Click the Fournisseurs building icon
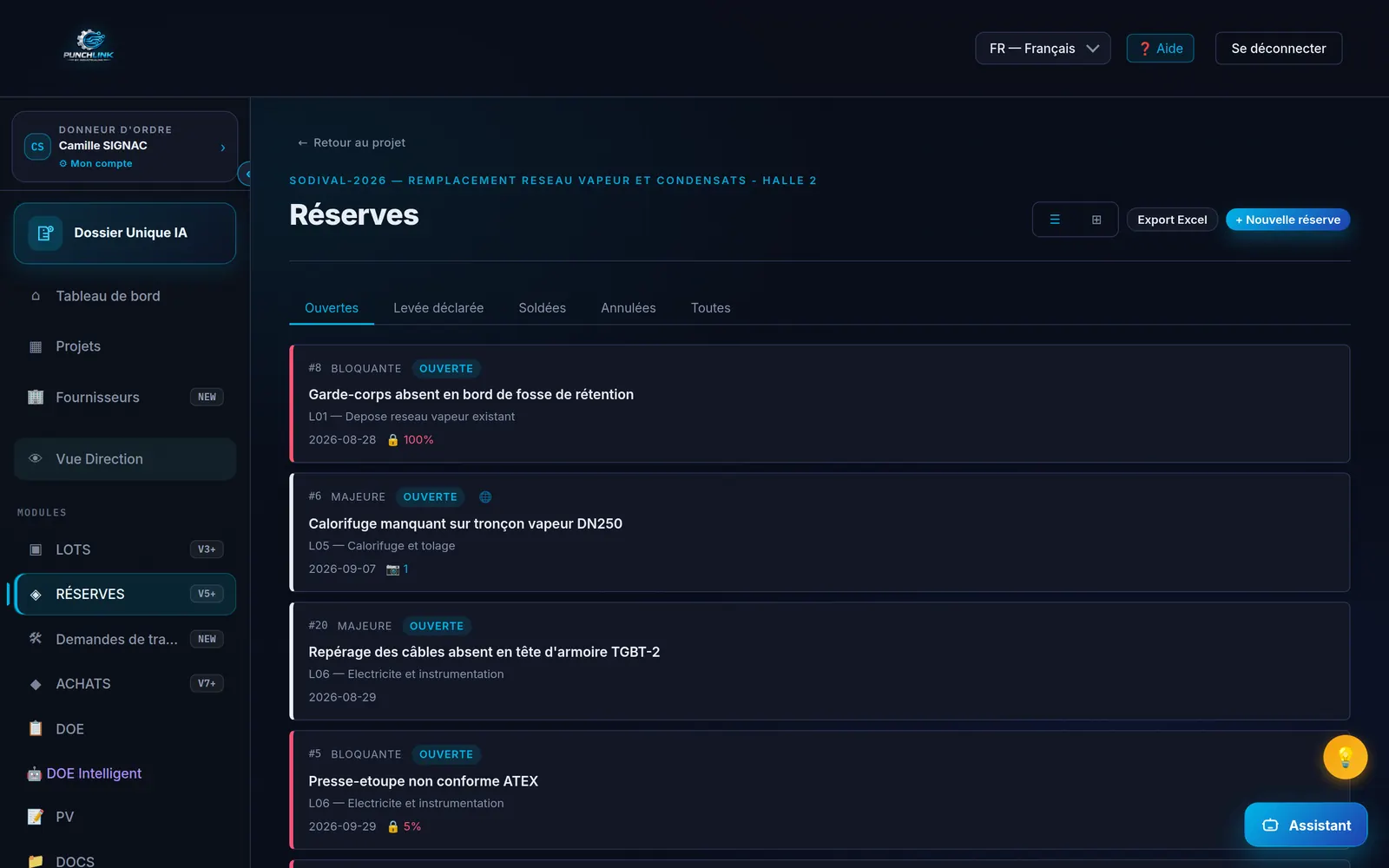The width and height of the screenshot is (1389, 868). tap(36, 397)
